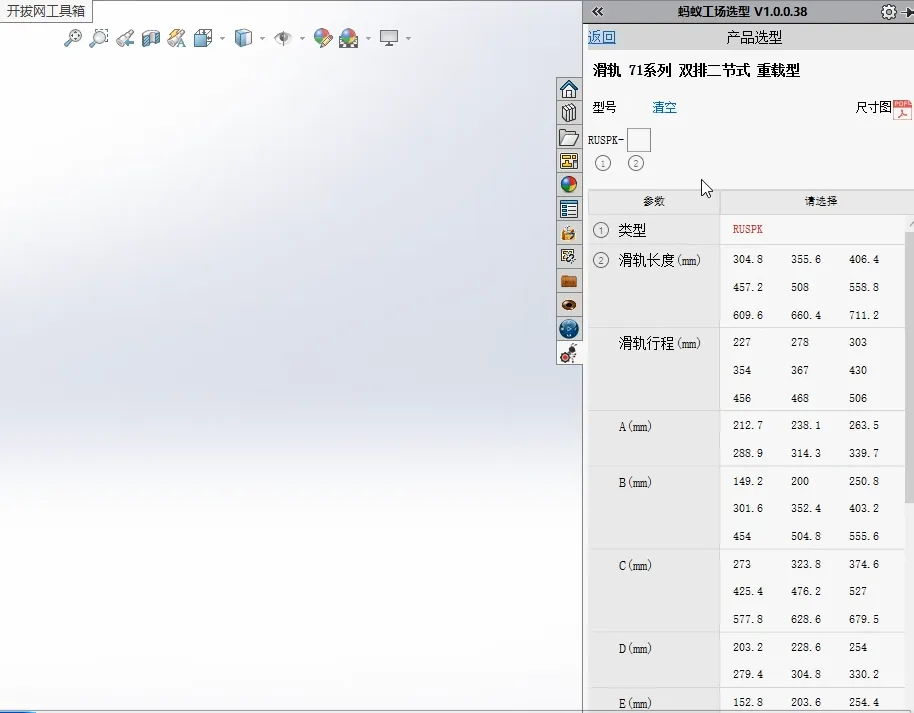Collapse the panel with double-chevron icon
Screen dimensions: 914x713
click(x=597, y=12)
